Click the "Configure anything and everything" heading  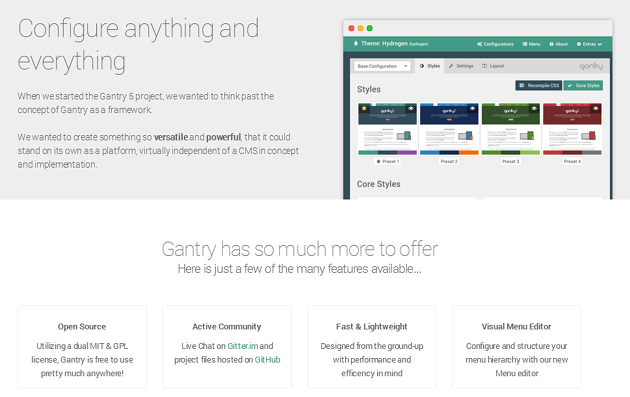[x=138, y=45]
